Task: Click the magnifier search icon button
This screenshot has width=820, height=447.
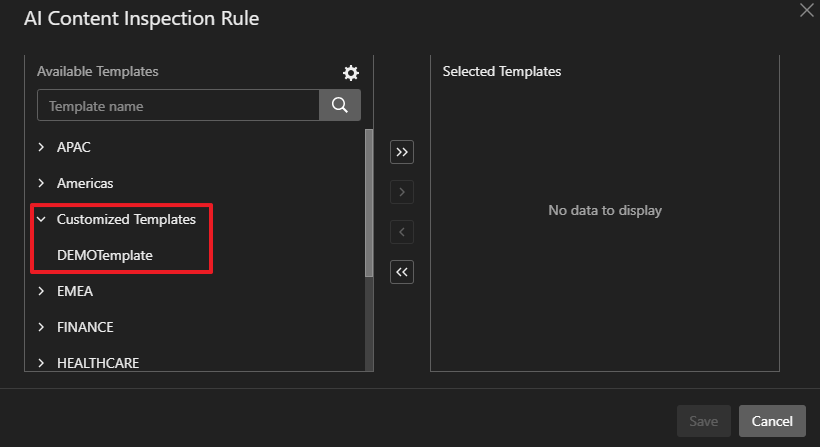Action: (x=340, y=105)
